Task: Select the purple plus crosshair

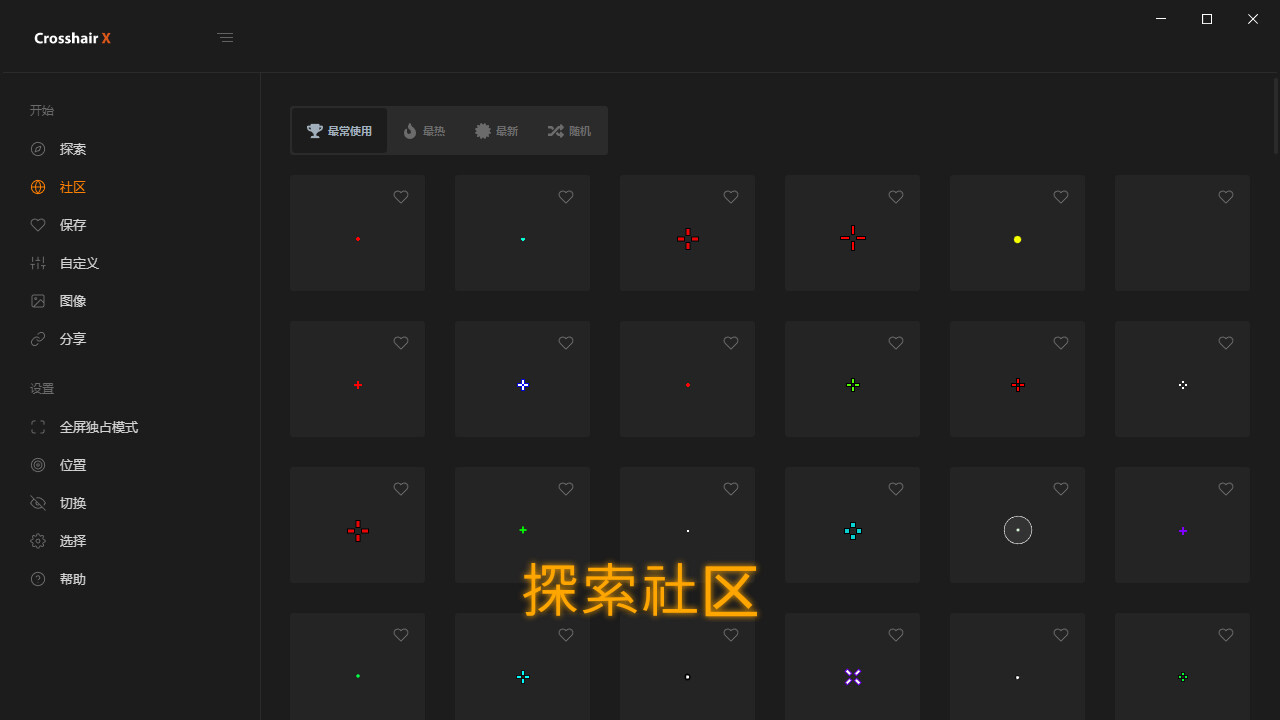Action: pyautogui.click(x=1182, y=525)
